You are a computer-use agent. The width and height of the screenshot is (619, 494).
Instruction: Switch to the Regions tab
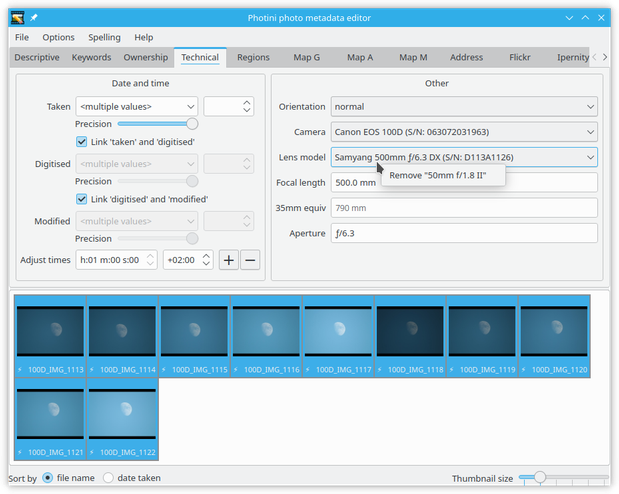click(253, 57)
